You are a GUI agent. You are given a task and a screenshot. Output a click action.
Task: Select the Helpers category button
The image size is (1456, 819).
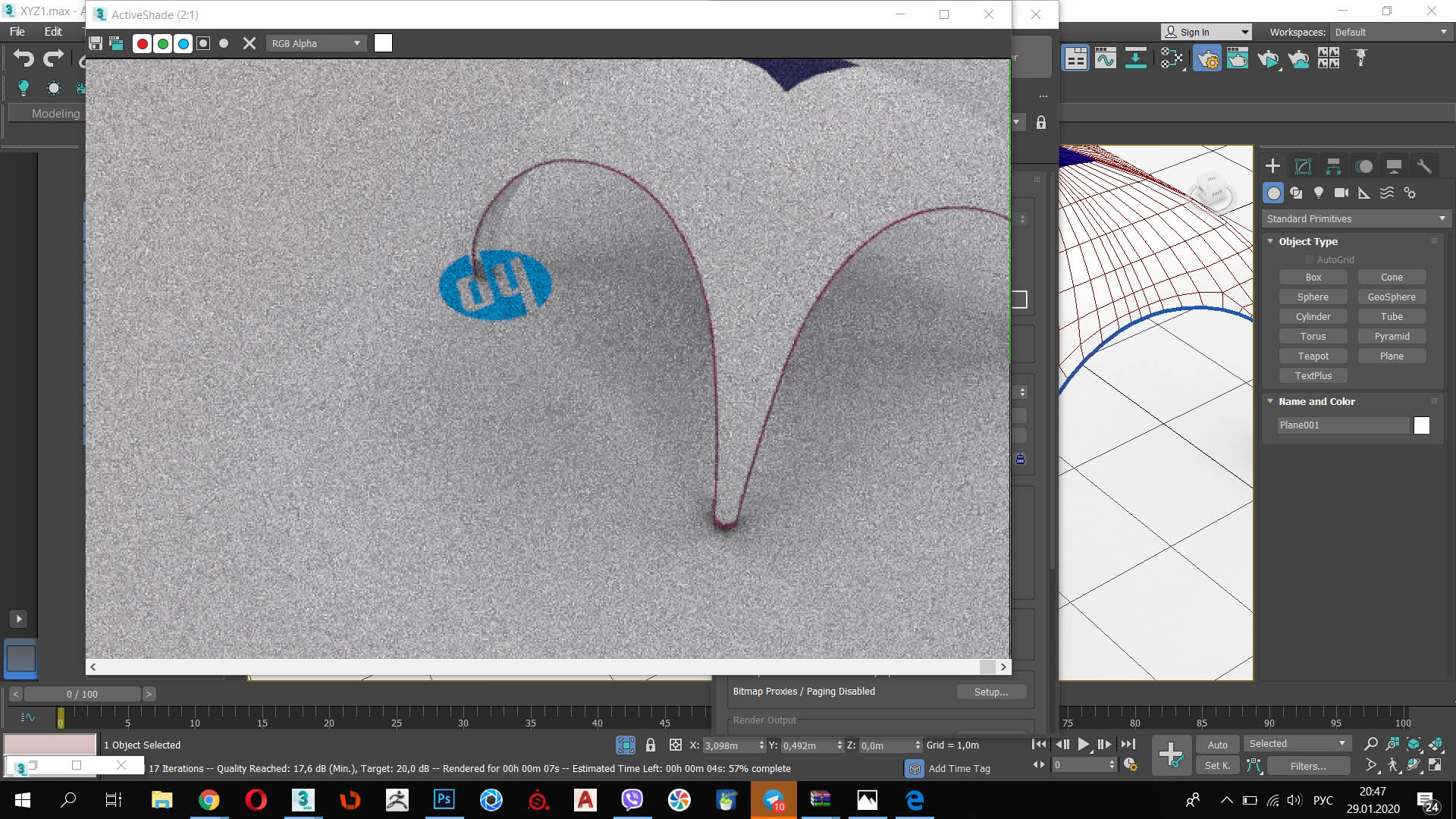[x=1364, y=193]
